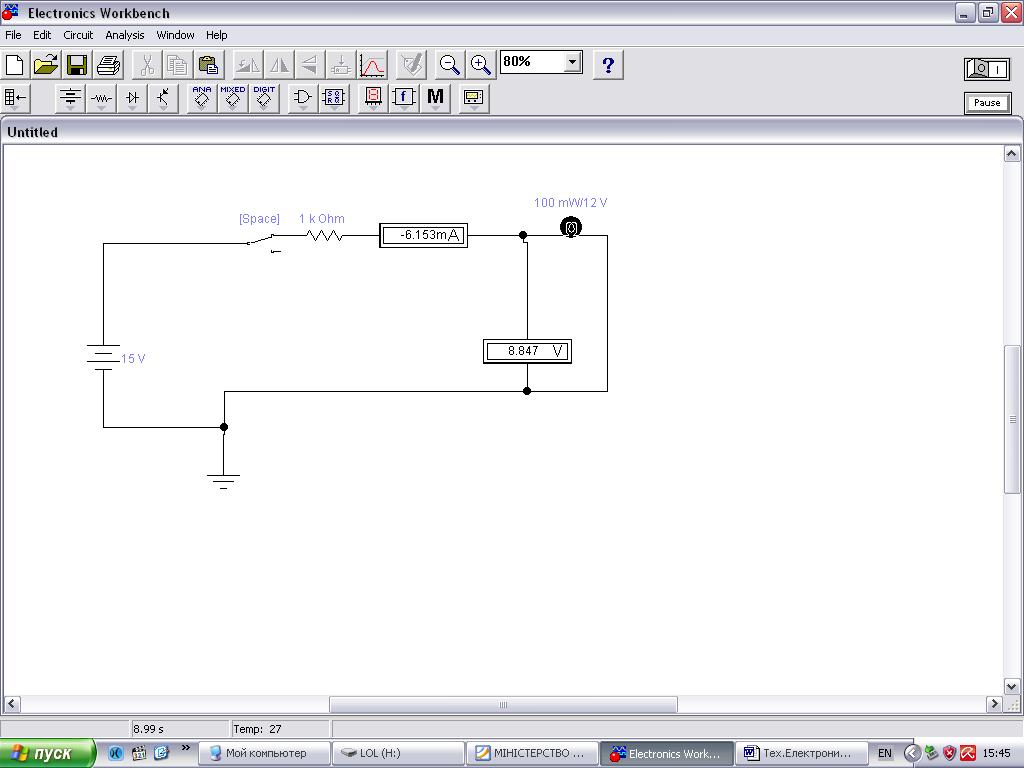Print the circuit
Image resolution: width=1024 pixels, height=768 pixels.
click(x=108, y=65)
